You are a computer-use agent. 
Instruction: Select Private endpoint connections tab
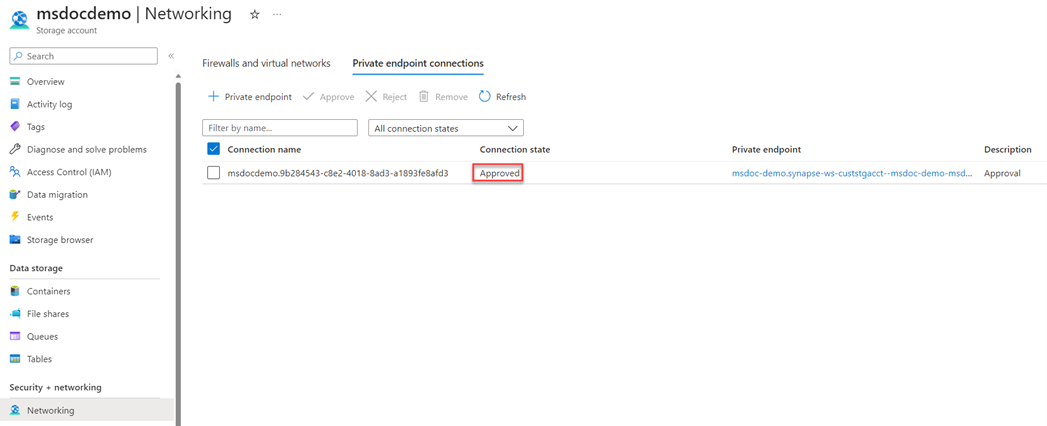click(418, 63)
